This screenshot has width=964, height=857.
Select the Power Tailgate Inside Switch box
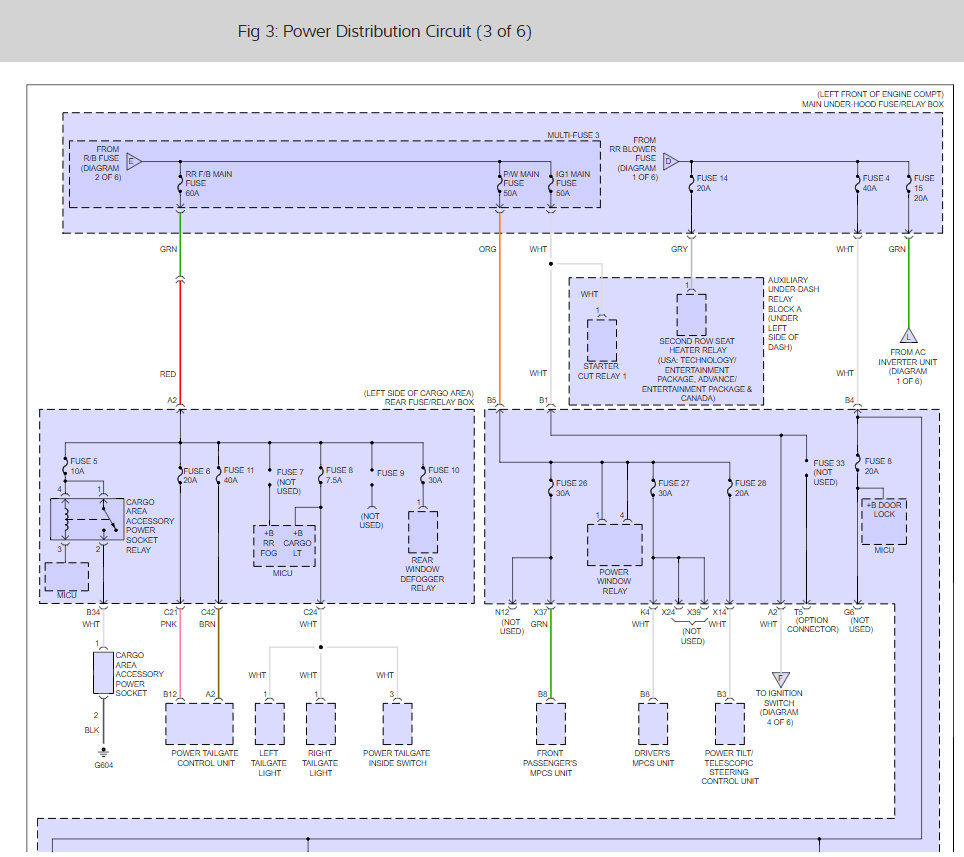click(397, 723)
